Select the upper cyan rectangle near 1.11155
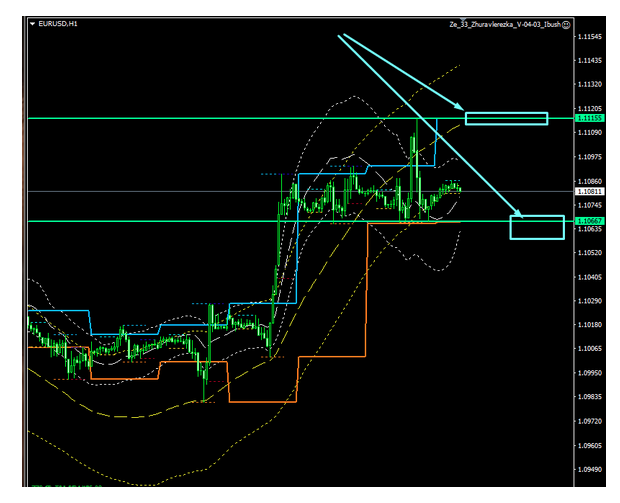 506,118
